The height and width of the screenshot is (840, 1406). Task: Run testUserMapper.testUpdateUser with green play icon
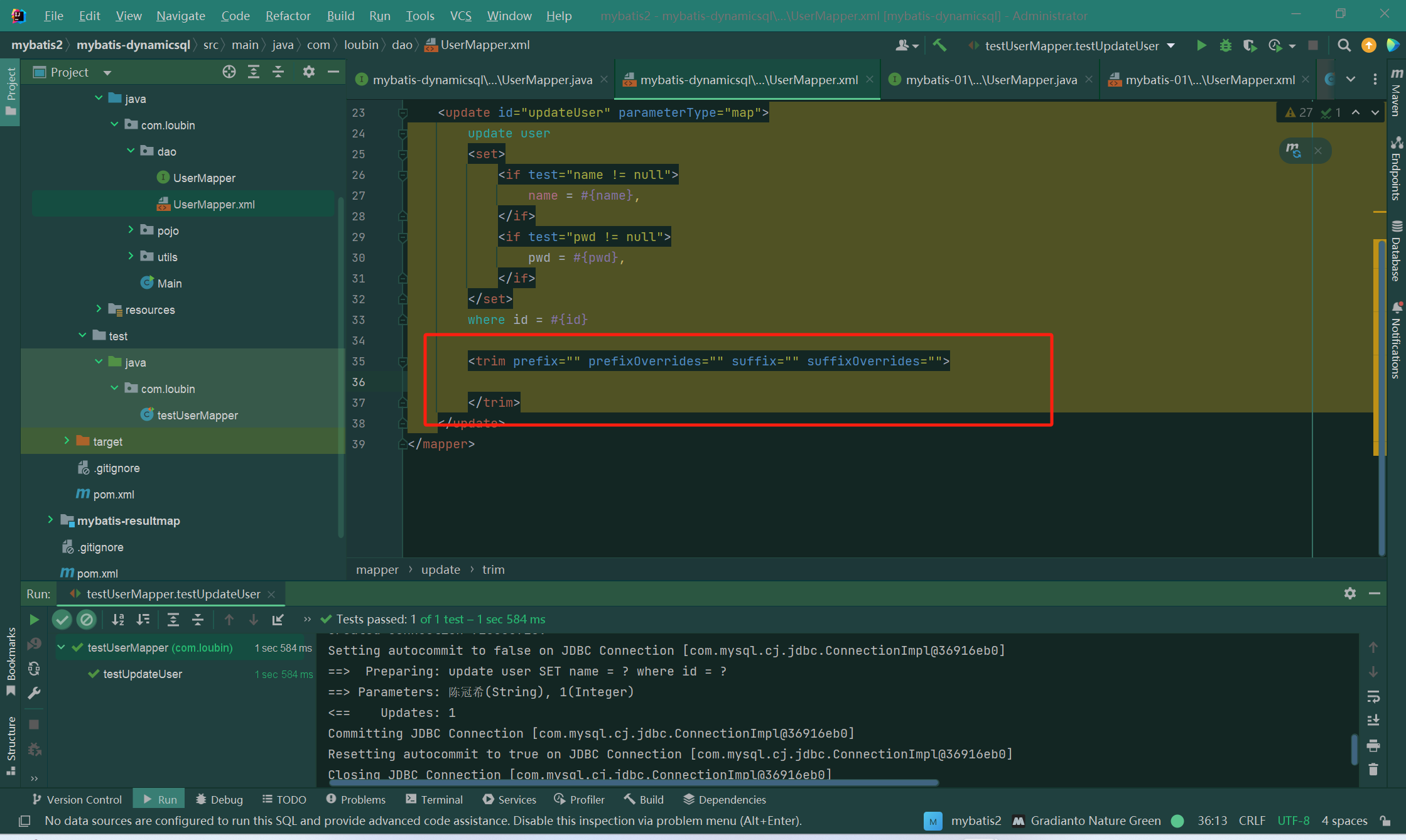[1201, 45]
